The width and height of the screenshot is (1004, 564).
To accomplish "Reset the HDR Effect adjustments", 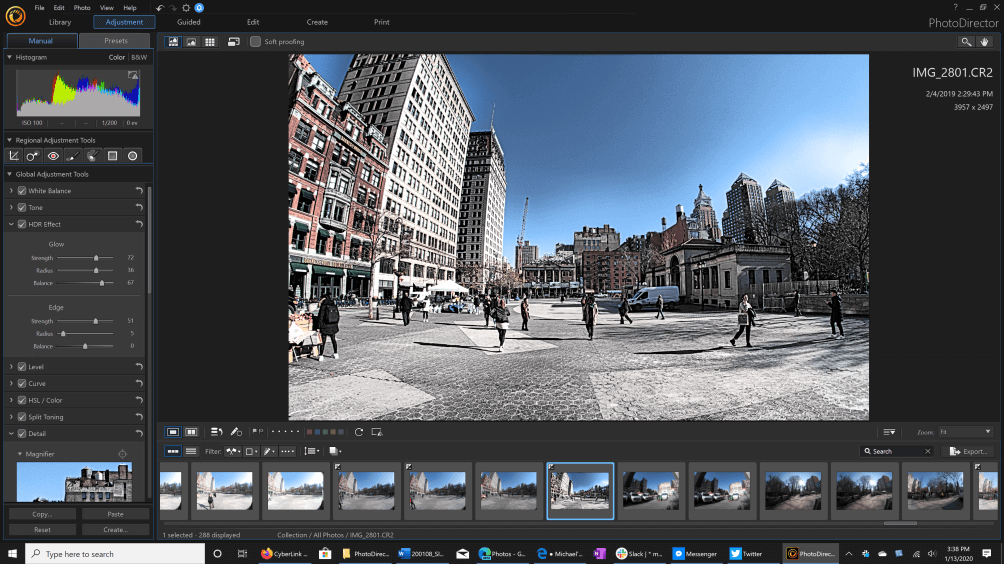I will pos(139,224).
